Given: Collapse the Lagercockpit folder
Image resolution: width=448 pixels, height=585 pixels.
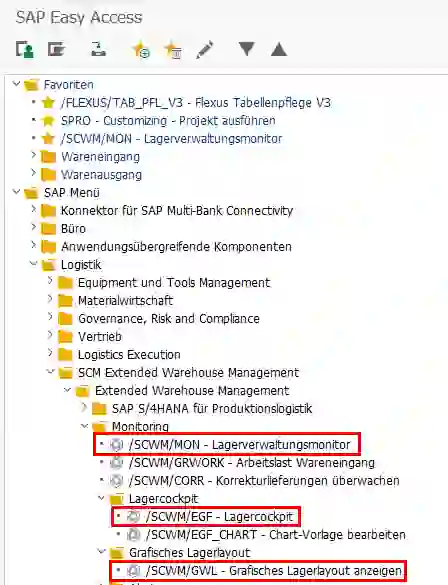Looking at the screenshot, I should (x=101, y=497).
